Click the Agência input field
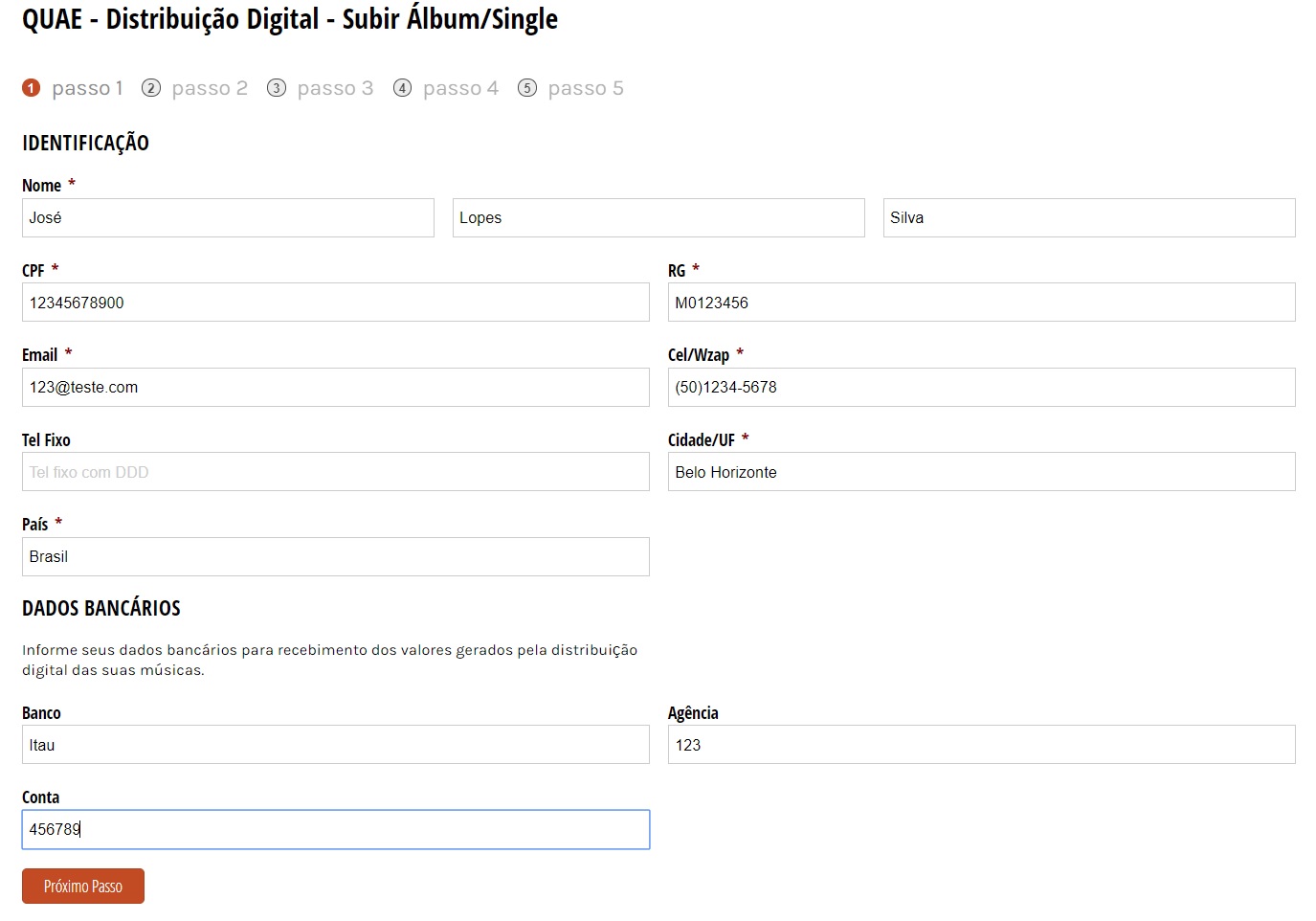The image size is (1316, 921). [981, 745]
